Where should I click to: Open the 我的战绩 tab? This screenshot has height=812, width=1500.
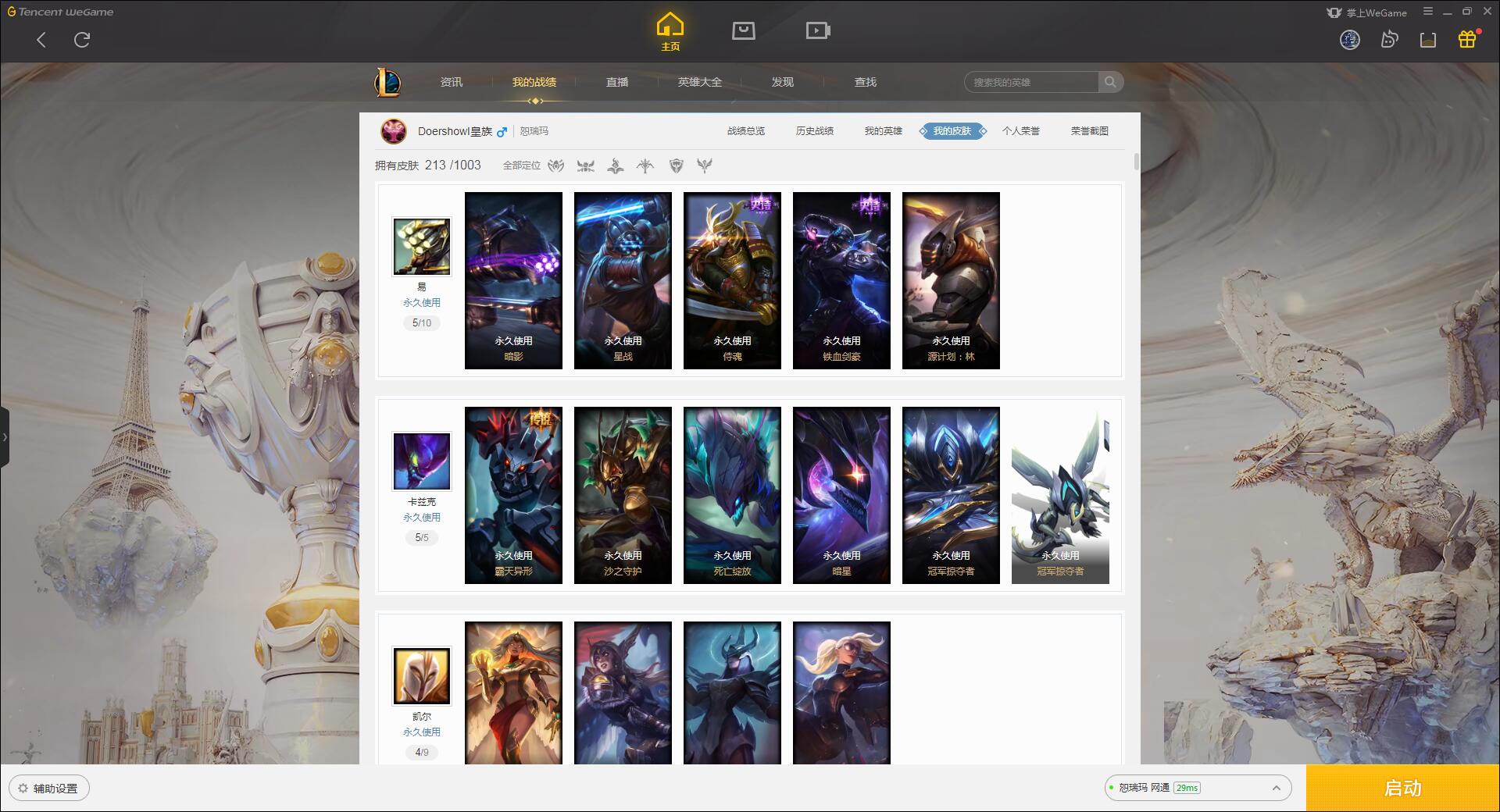534,82
